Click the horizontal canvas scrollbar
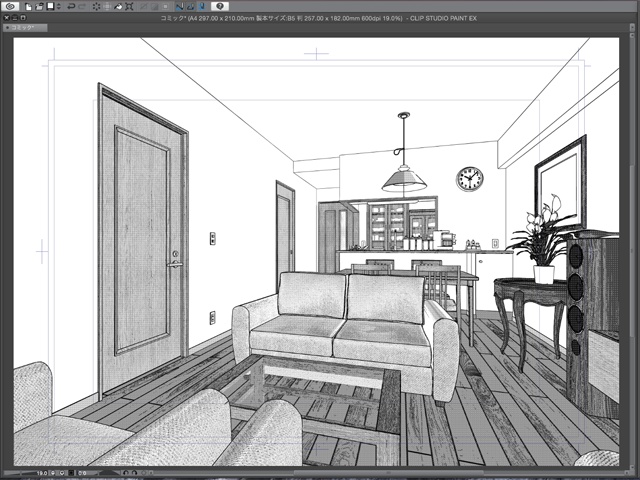640x480 pixels. point(388,473)
